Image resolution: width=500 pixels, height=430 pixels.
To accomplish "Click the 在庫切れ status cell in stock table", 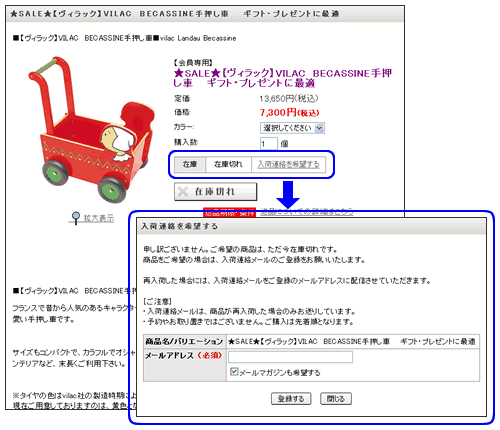I will tap(228, 164).
